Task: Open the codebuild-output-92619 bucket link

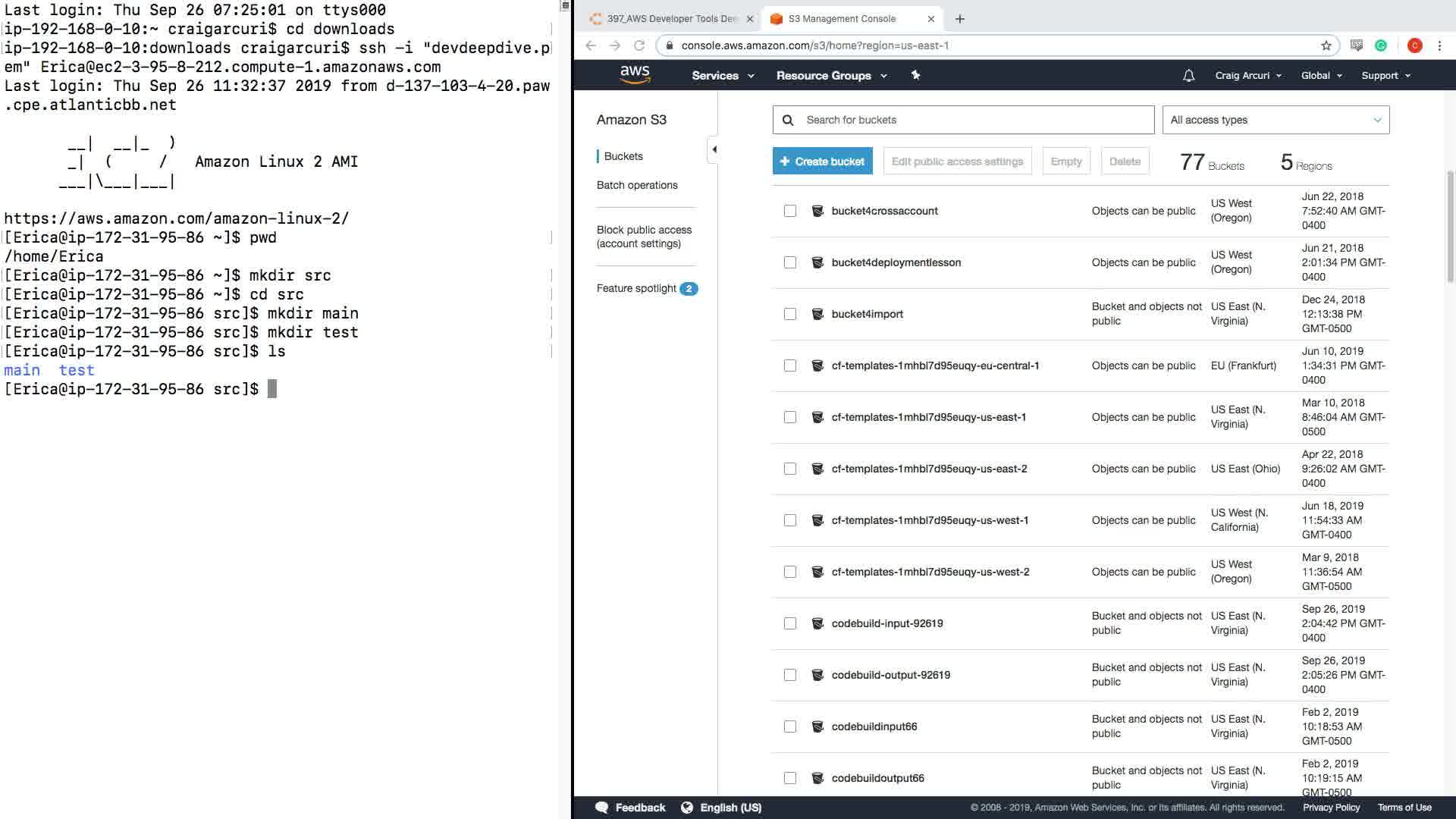Action: tap(890, 675)
